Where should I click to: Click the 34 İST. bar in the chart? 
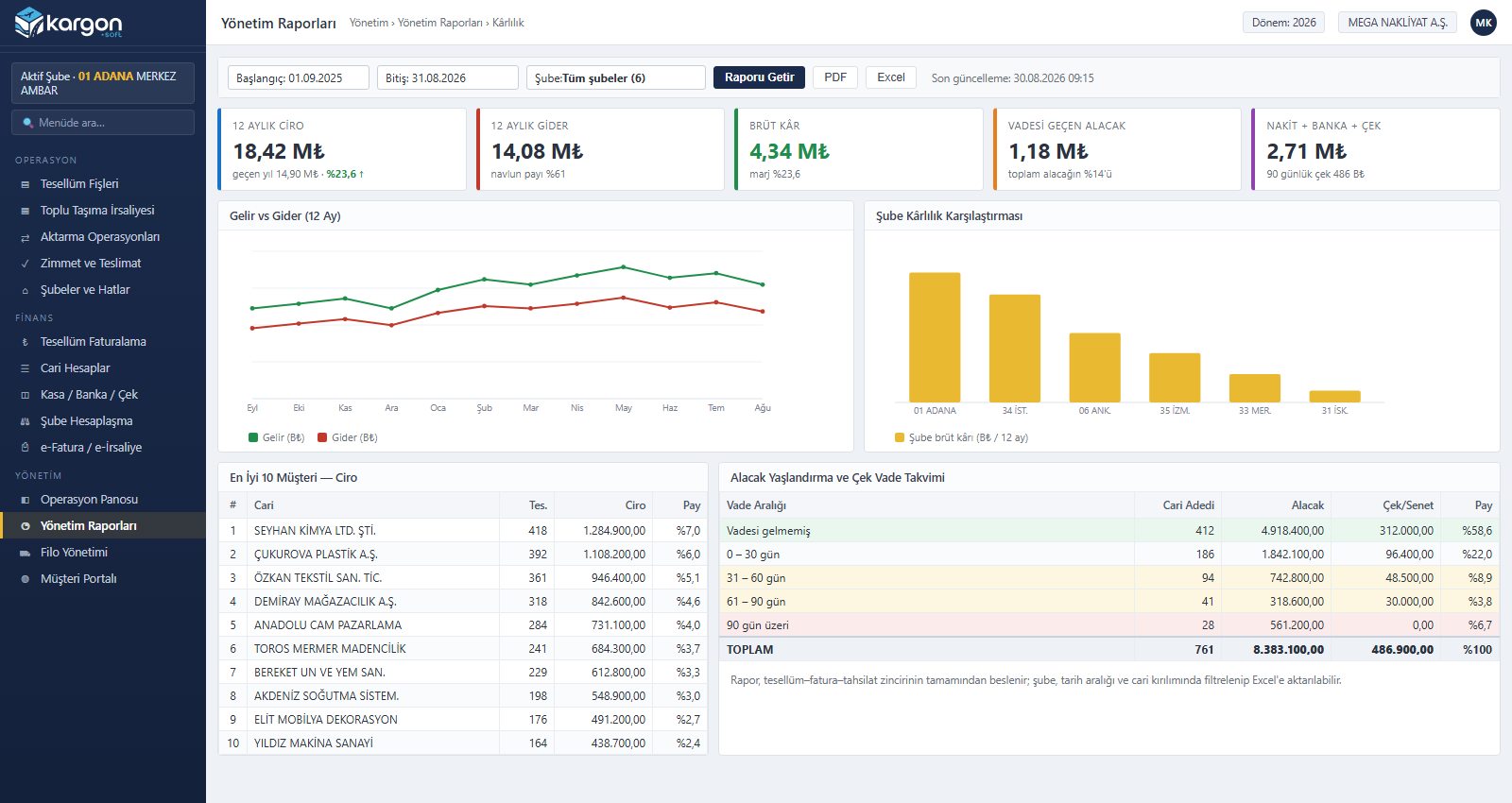(x=1015, y=349)
